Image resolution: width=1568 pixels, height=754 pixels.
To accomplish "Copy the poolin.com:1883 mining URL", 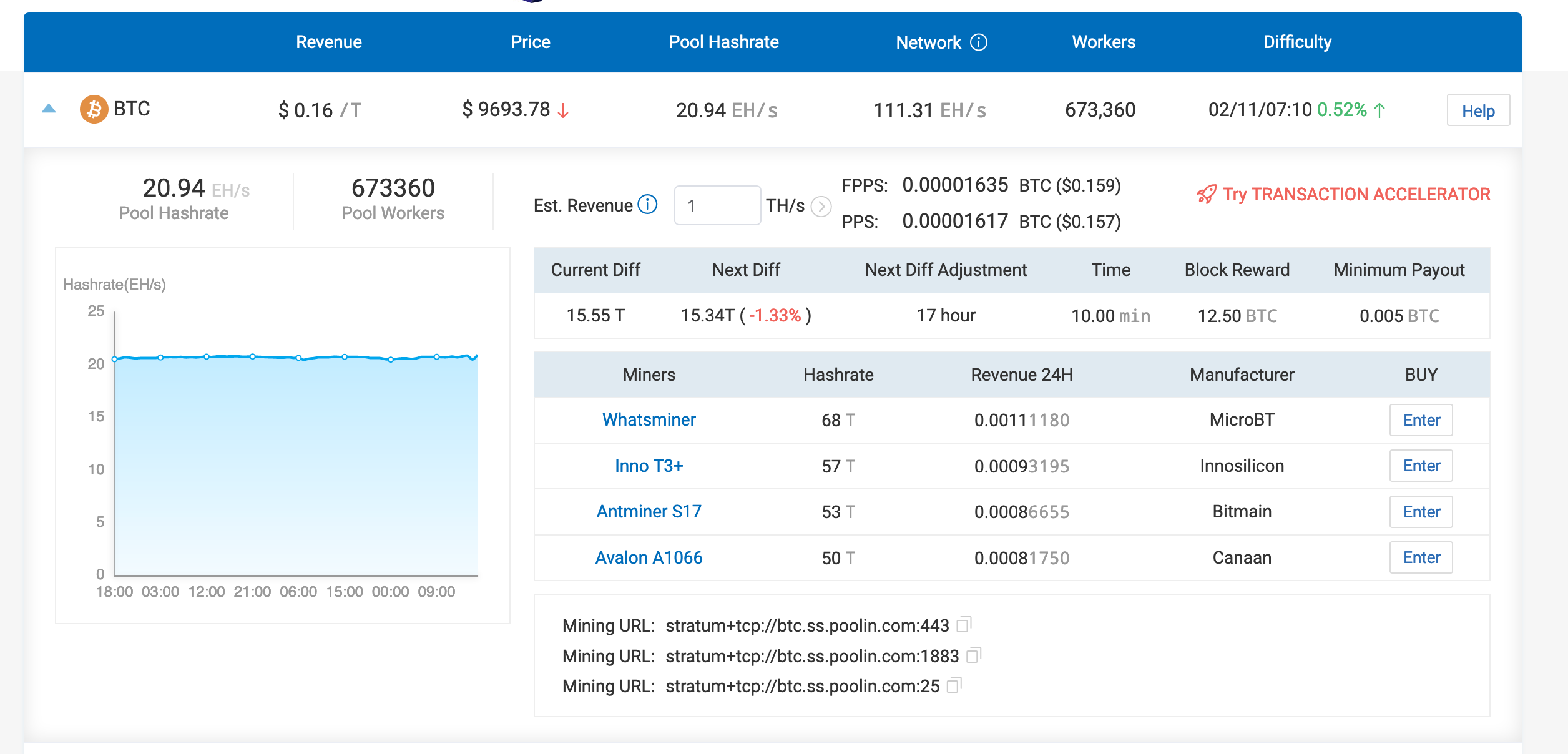I will pyautogui.click(x=974, y=655).
